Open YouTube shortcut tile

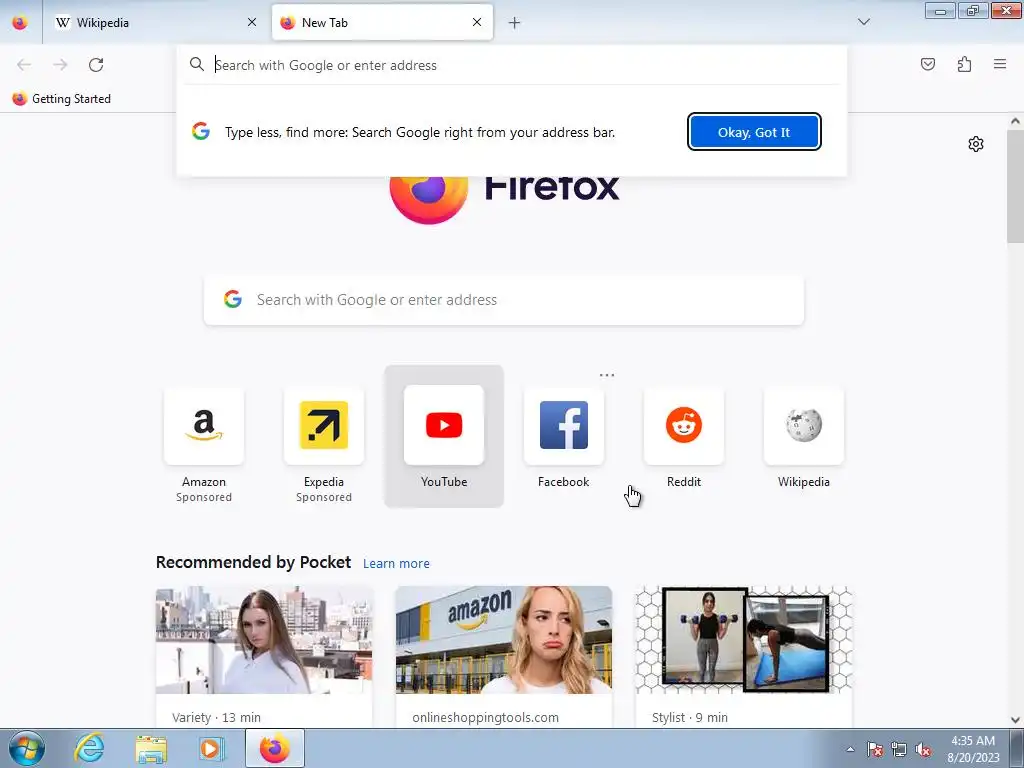(444, 436)
